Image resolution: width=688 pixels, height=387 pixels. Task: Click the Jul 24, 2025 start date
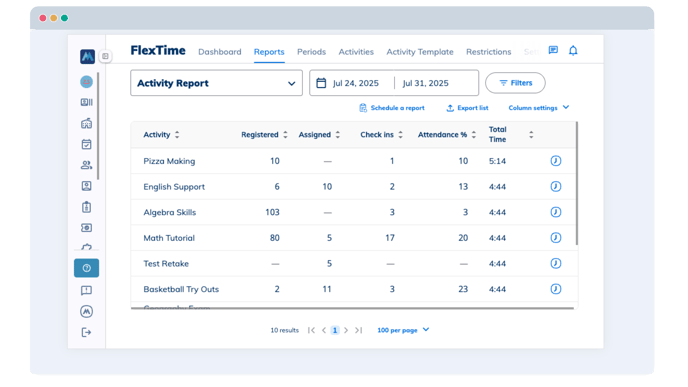356,83
